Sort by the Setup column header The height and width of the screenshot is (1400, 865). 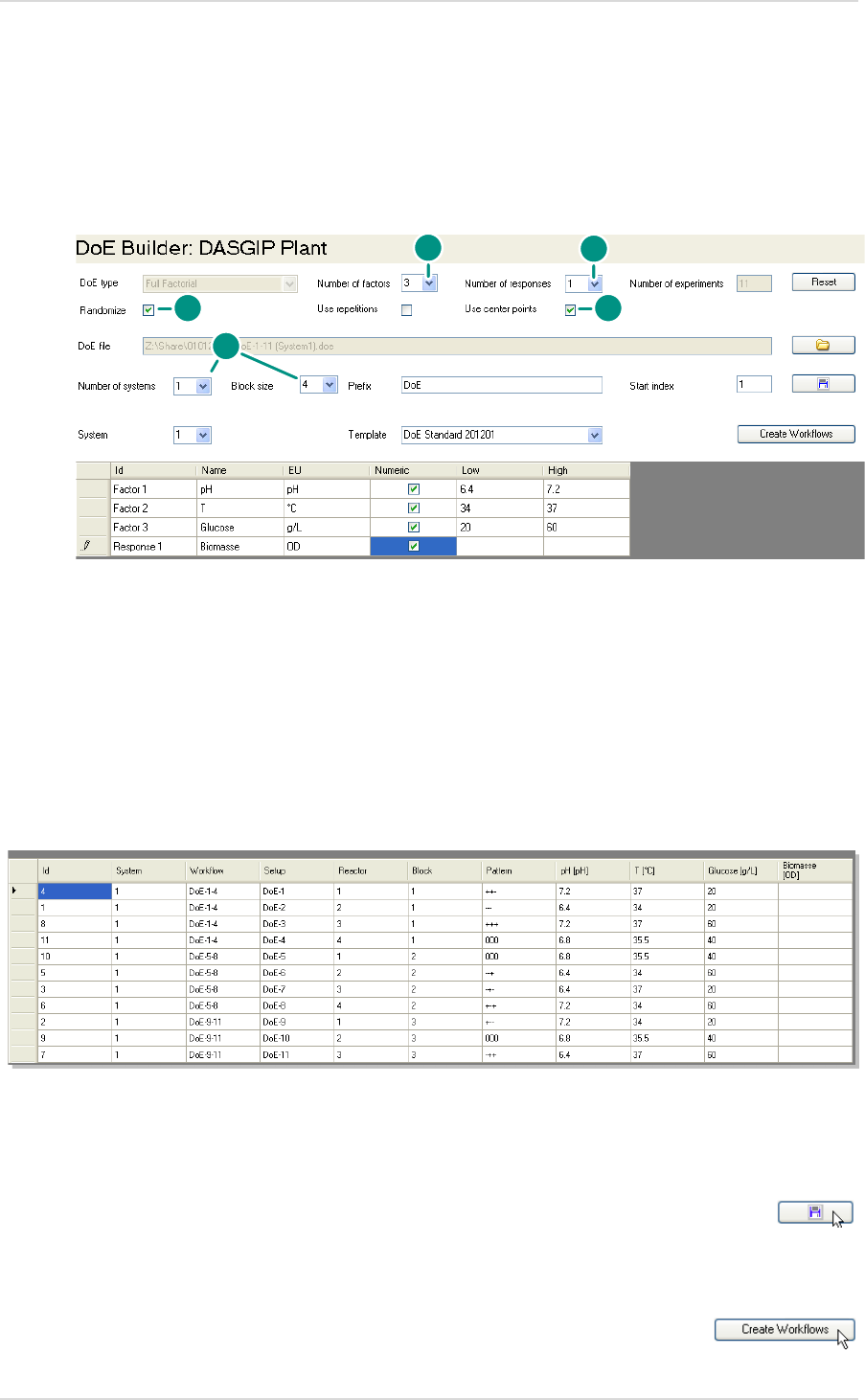296,870
